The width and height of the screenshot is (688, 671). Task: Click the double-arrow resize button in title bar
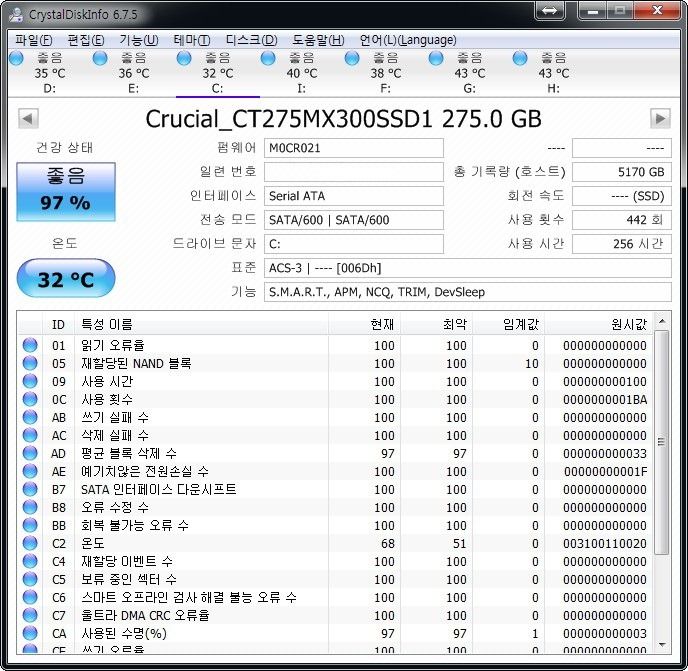(x=550, y=10)
